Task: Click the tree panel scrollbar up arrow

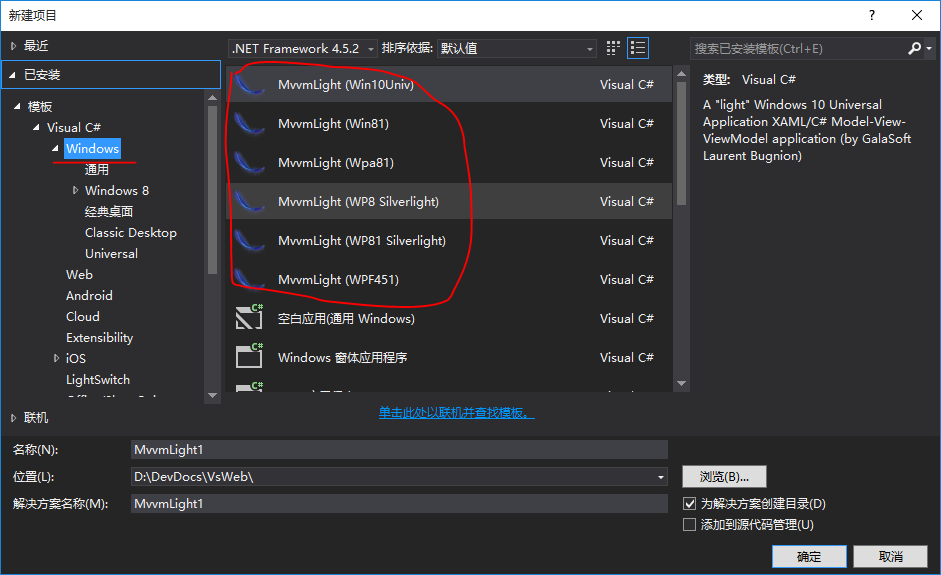Action: [x=212, y=97]
